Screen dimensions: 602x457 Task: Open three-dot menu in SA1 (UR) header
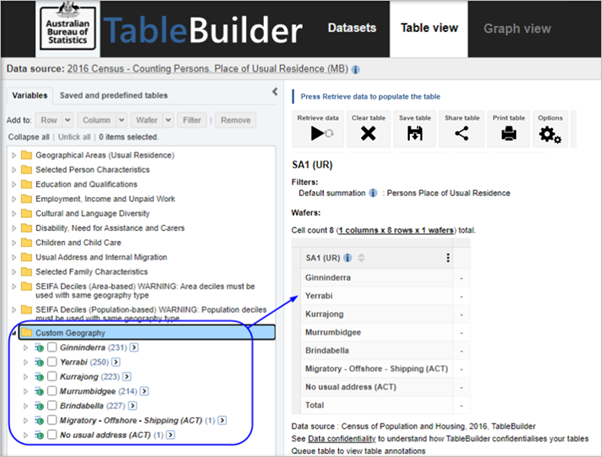point(448,258)
